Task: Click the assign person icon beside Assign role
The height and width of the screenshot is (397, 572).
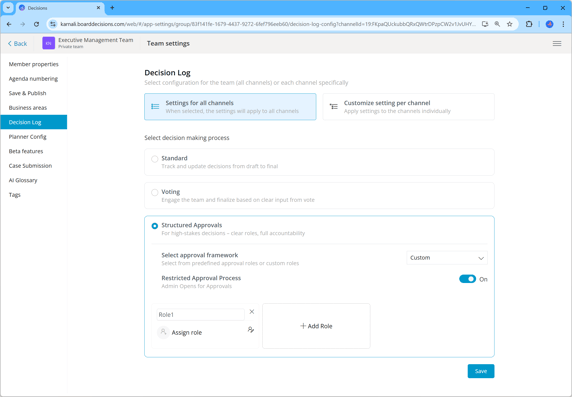Action: point(251,329)
